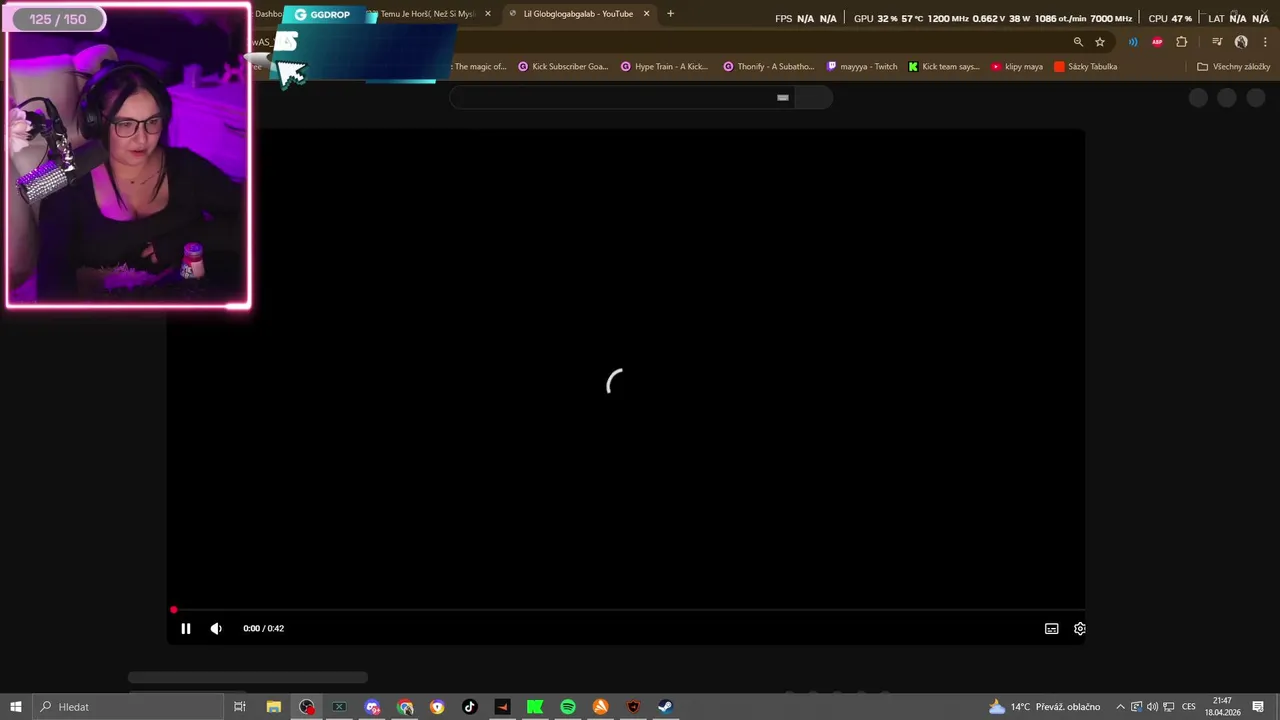Open Chrome from taskbar
This screenshot has width=1280, height=720.
pyautogui.click(x=405, y=706)
